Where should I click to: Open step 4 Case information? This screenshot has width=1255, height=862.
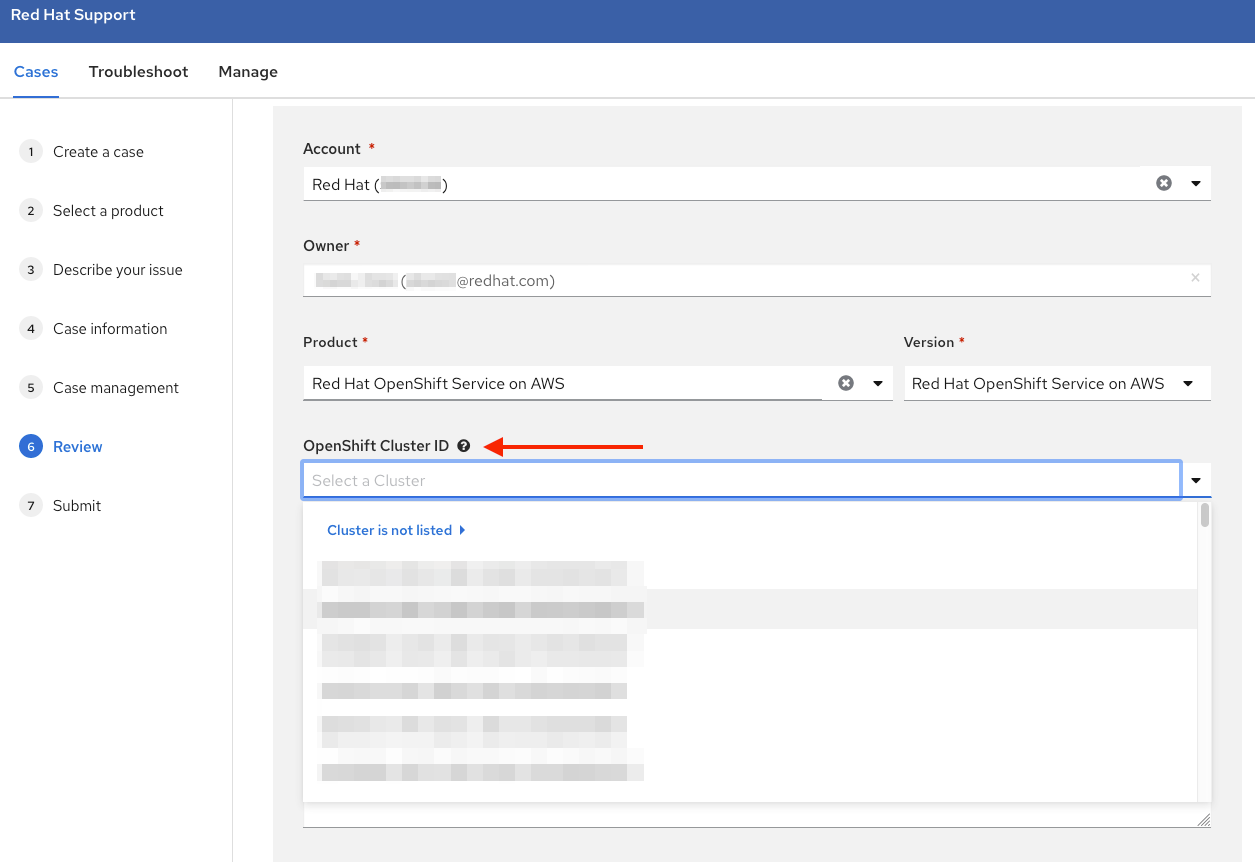click(x=110, y=329)
